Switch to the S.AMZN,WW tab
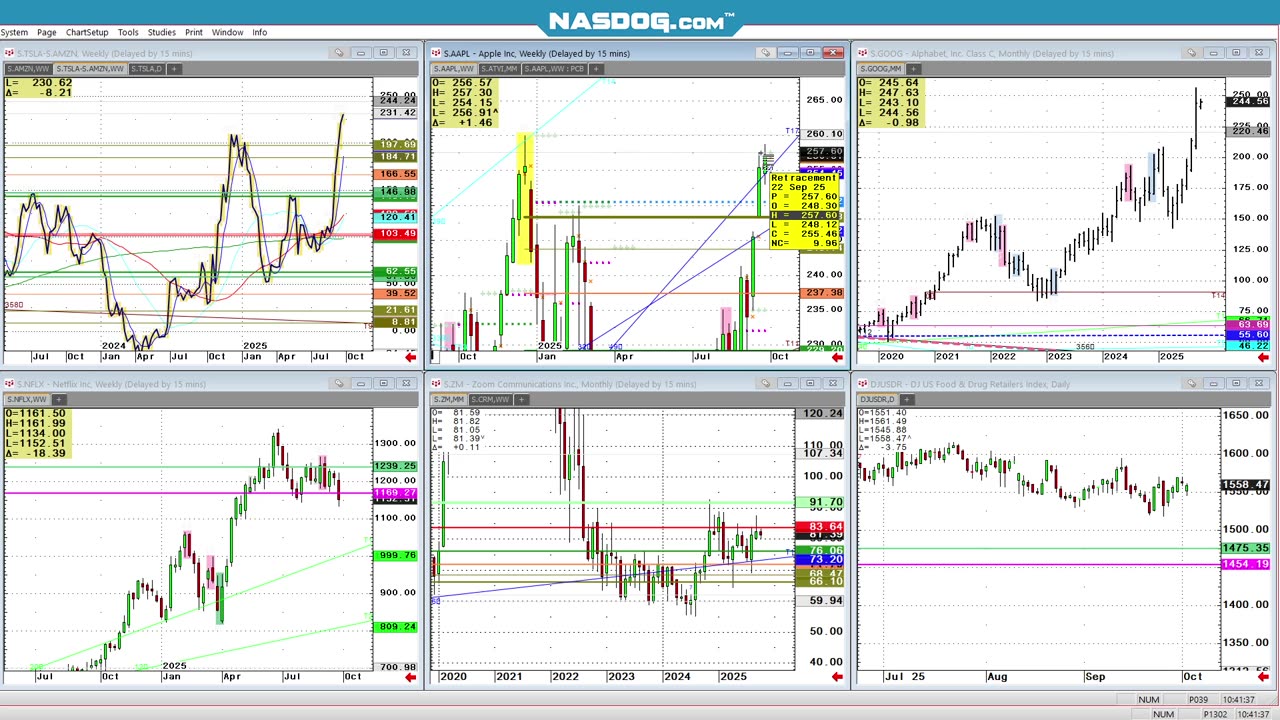1280x720 pixels. (x=28, y=69)
